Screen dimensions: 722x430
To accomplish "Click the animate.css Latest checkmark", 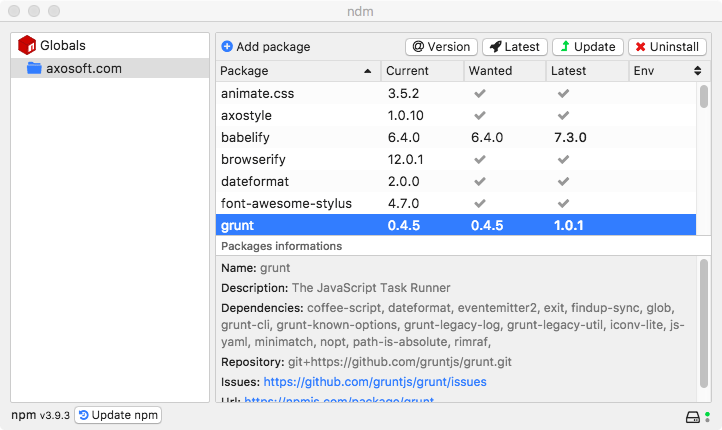I will click(x=563, y=93).
